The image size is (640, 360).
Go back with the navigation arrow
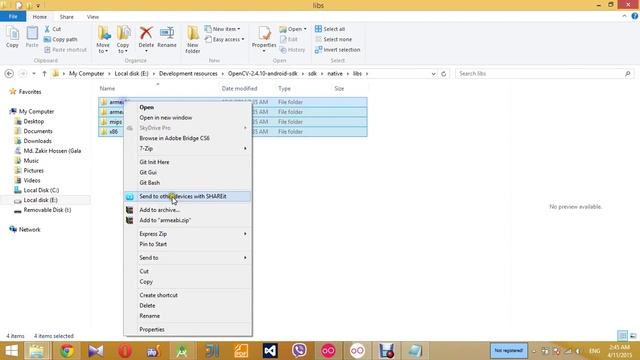click(9, 73)
